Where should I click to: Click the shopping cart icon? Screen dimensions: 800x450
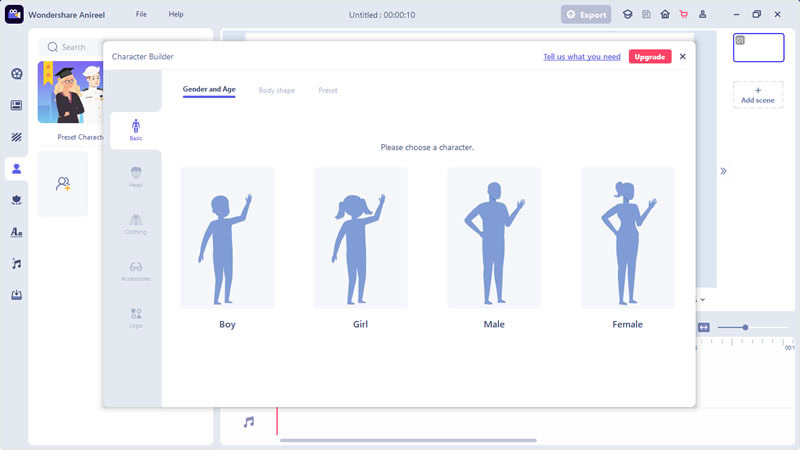(x=684, y=14)
